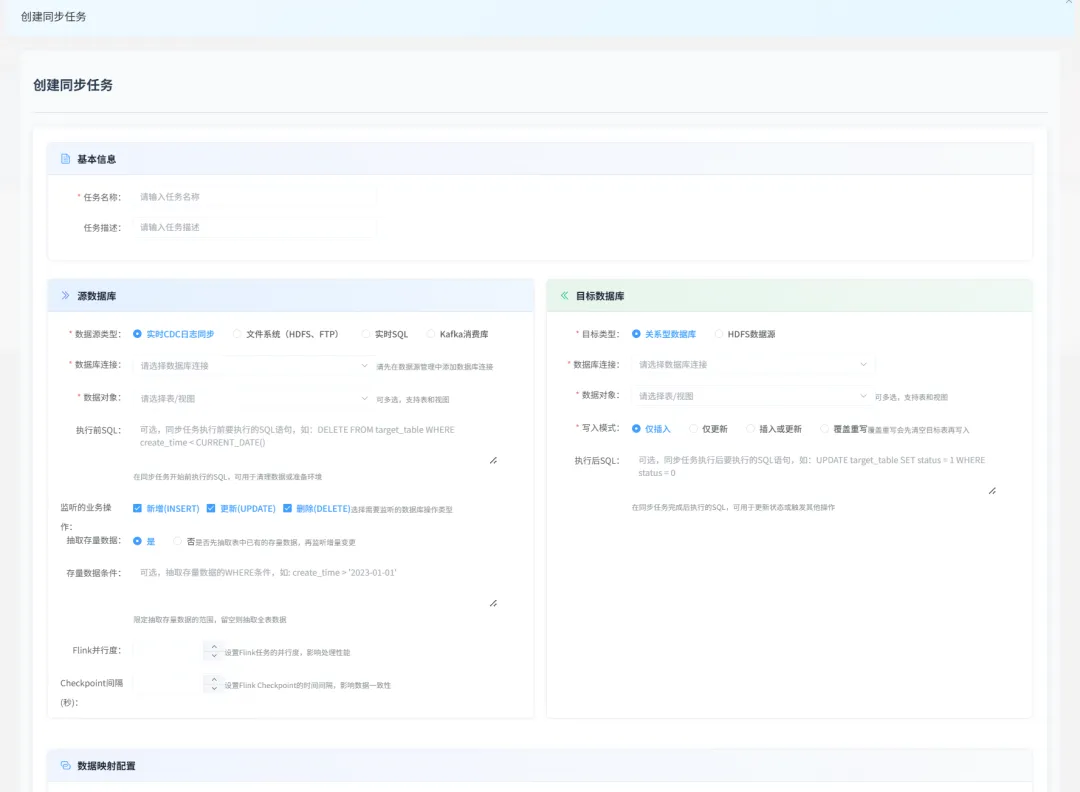This screenshot has height=792, width=1080.
Task: Decrease Checkpoint间隔 with the down arrow
Action: (214, 689)
